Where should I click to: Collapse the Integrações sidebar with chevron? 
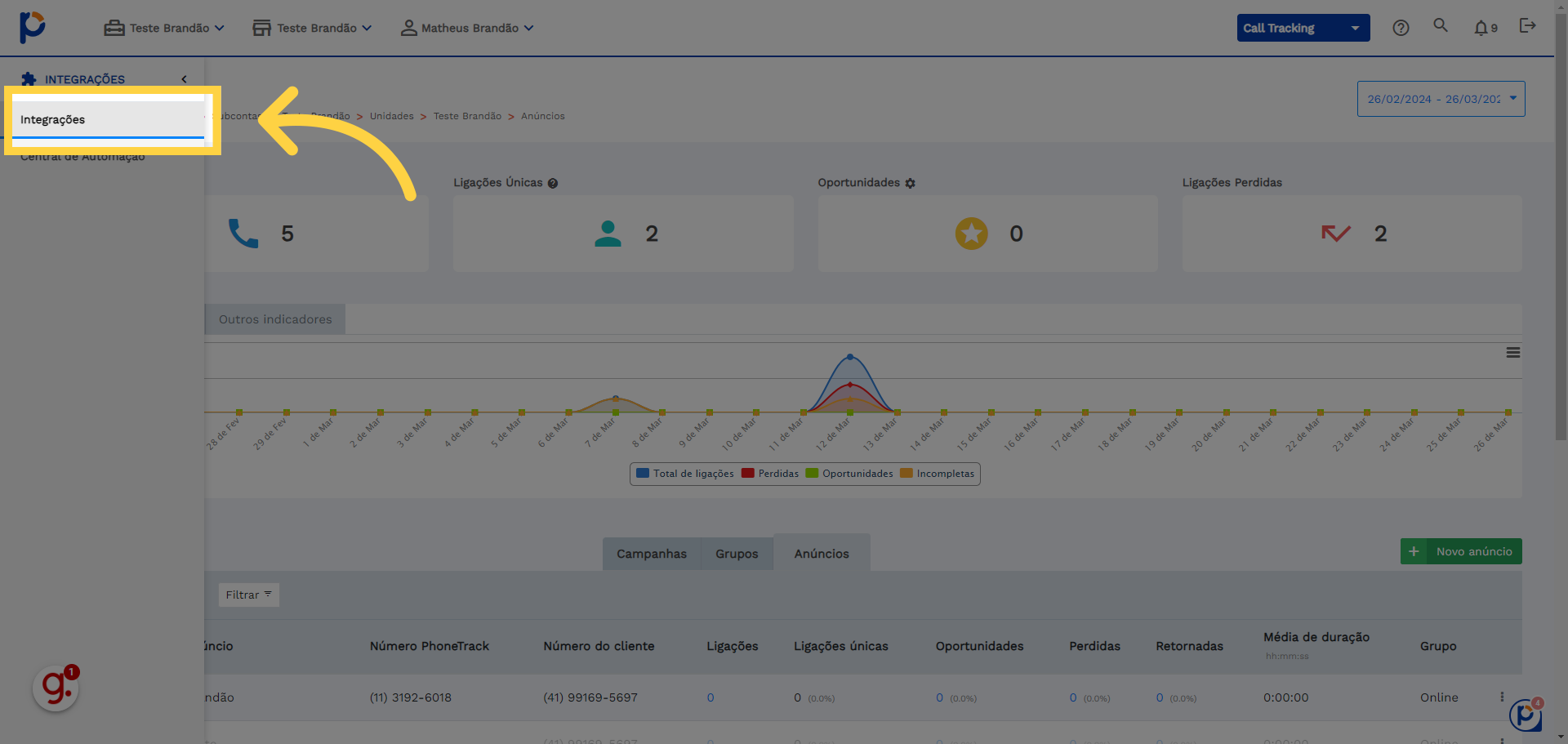point(184,79)
